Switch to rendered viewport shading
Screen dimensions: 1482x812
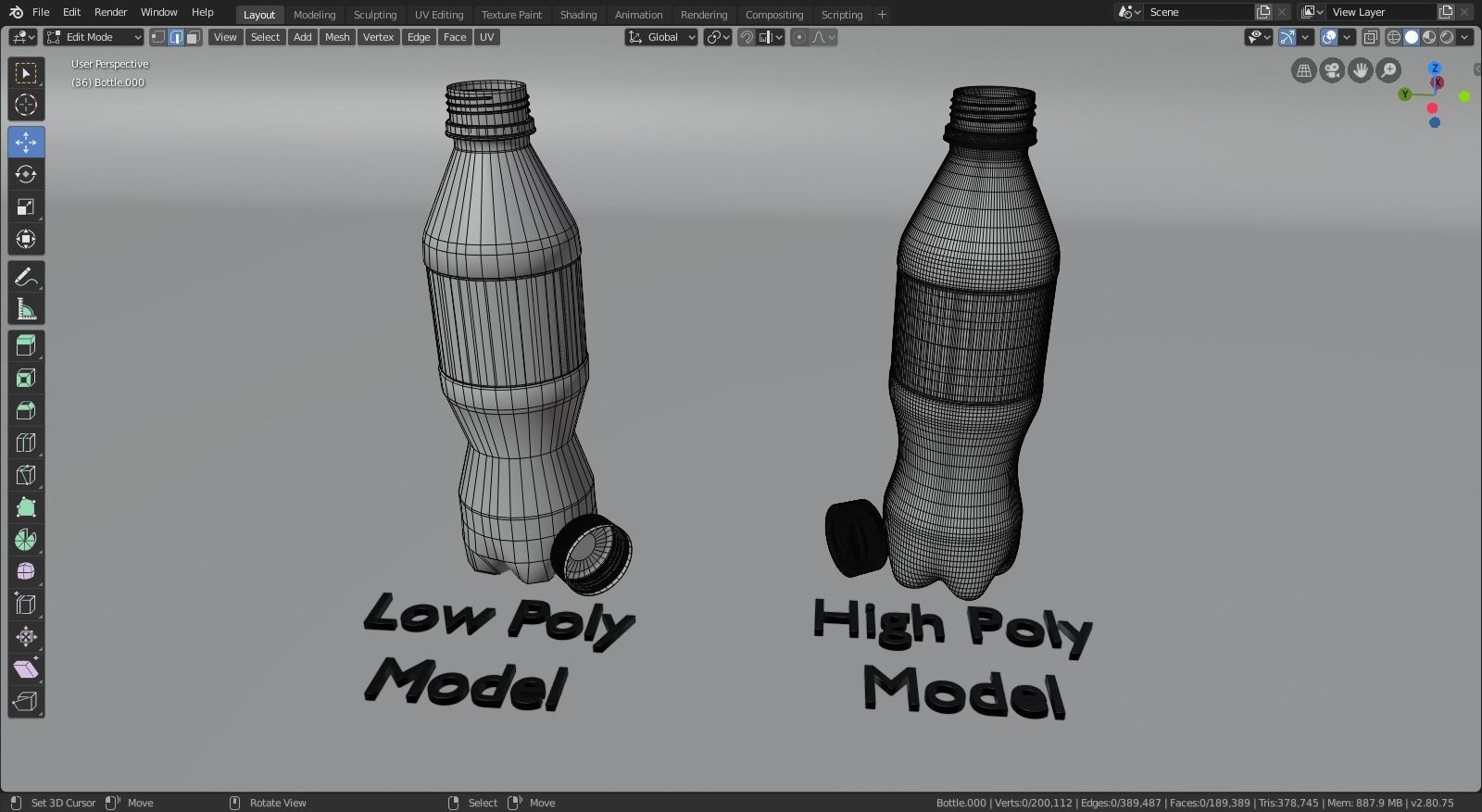(x=1447, y=37)
